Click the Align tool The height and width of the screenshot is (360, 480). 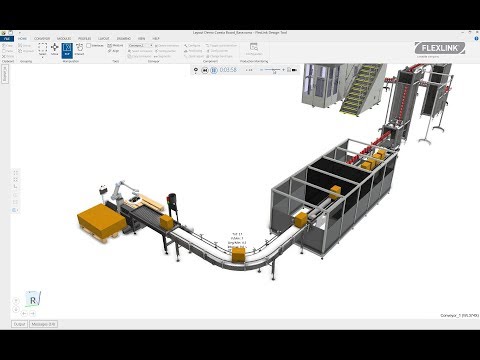(x=114, y=51)
